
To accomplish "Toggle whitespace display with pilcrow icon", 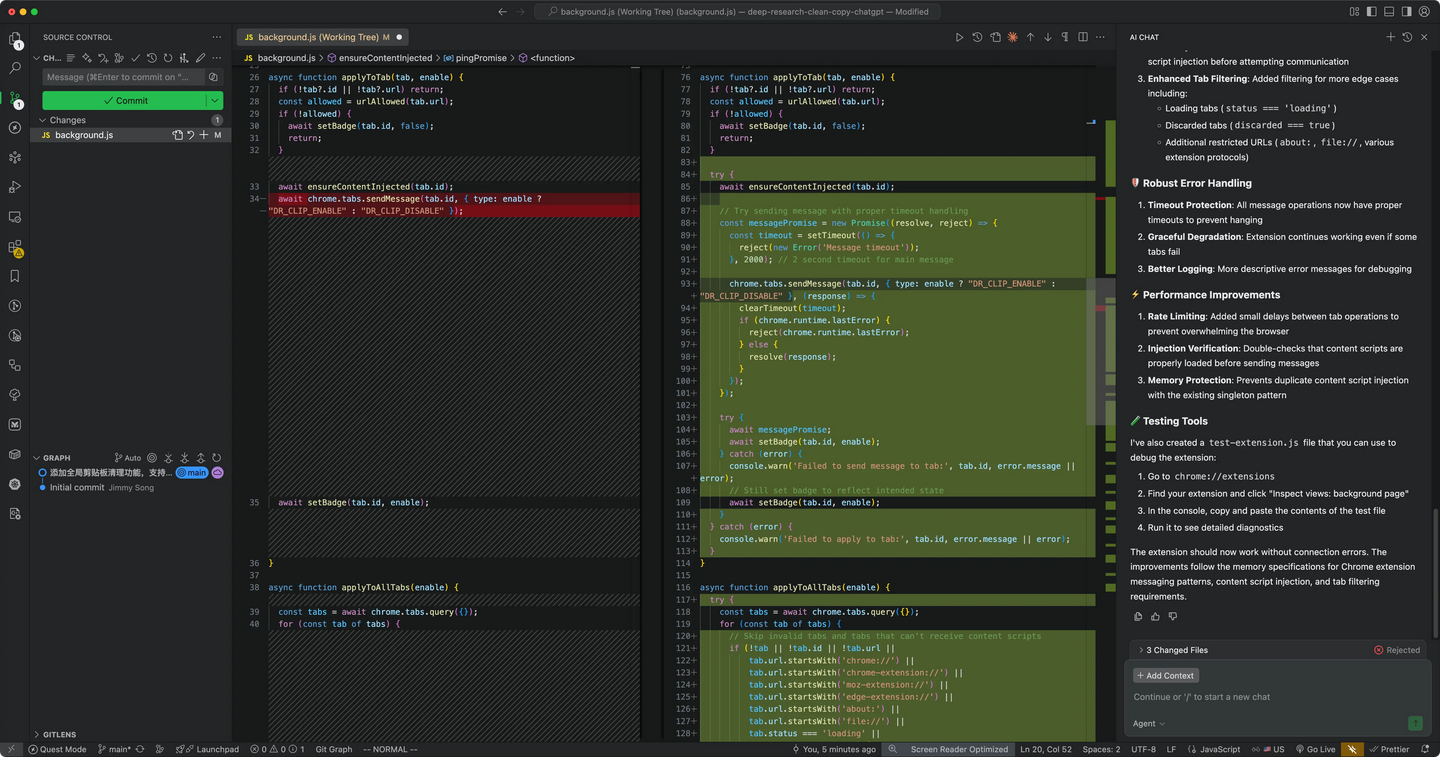I will point(1065,37).
